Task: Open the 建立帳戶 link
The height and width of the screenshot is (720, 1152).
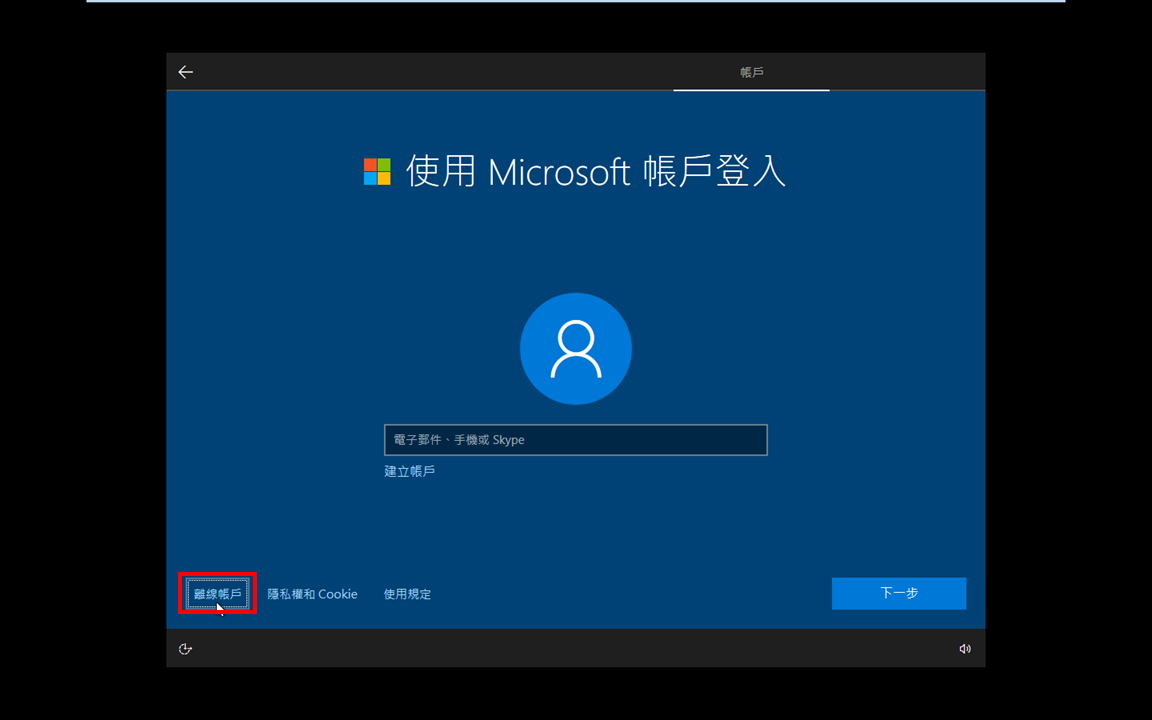Action: [x=409, y=471]
